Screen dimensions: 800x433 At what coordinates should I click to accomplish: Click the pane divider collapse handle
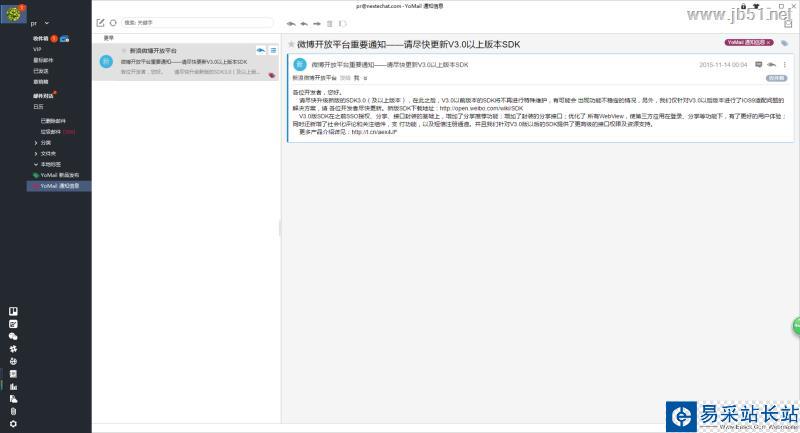coord(280,228)
